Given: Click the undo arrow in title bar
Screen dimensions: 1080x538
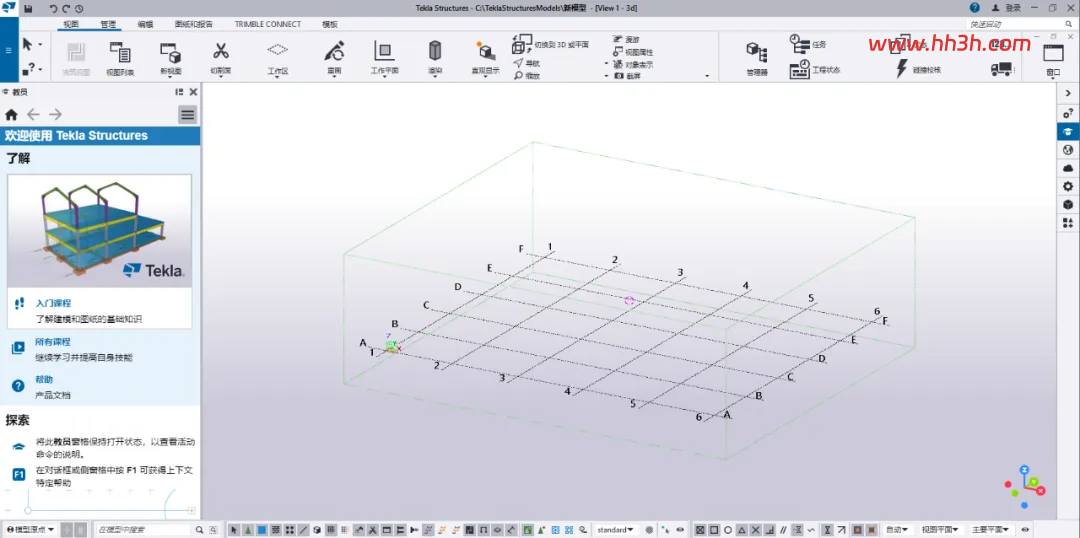Looking at the screenshot, I should [x=54, y=8].
